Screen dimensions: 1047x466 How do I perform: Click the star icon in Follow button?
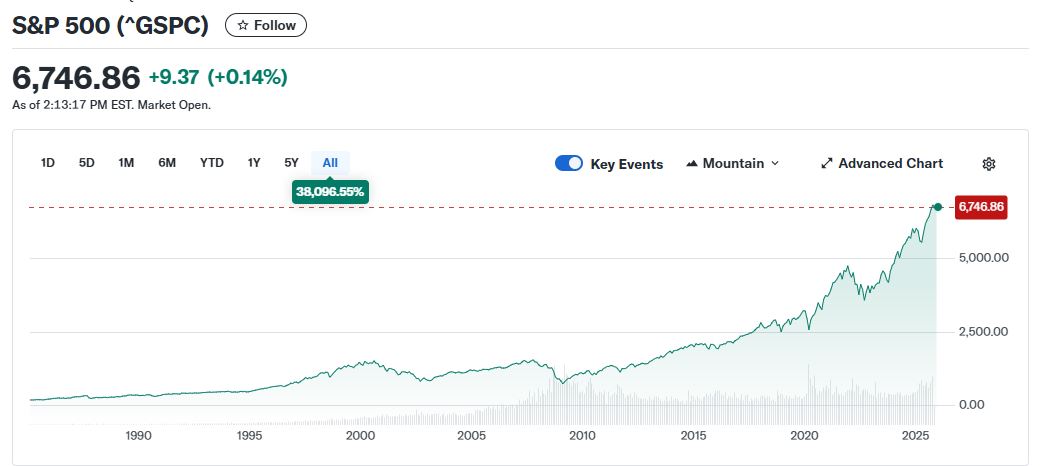pyautogui.click(x=243, y=25)
